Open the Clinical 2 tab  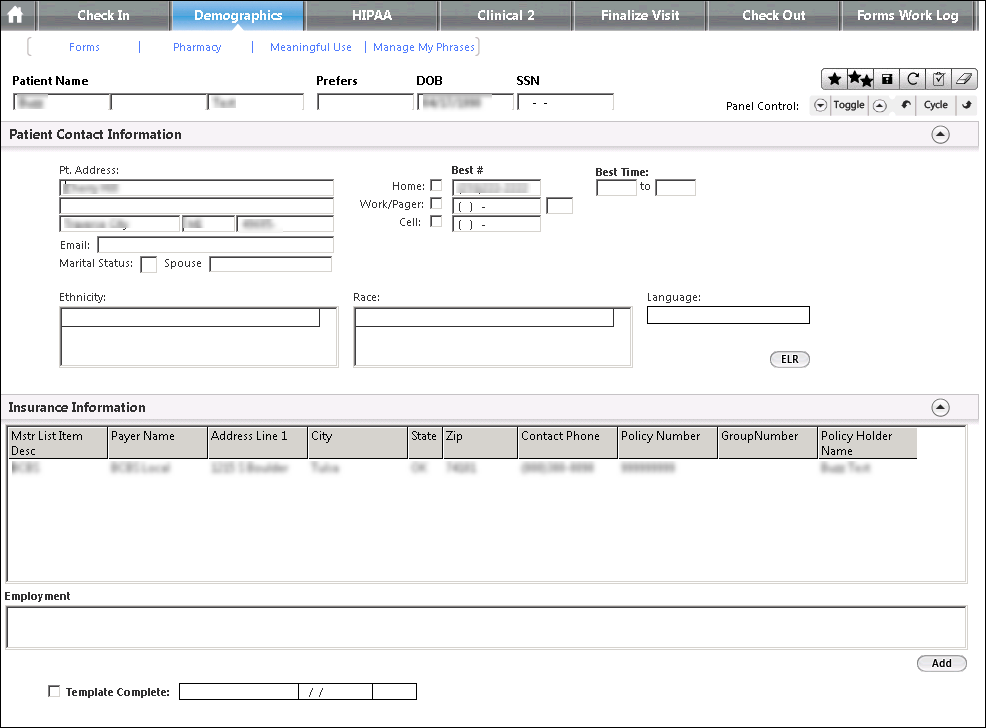coord(506,15)
